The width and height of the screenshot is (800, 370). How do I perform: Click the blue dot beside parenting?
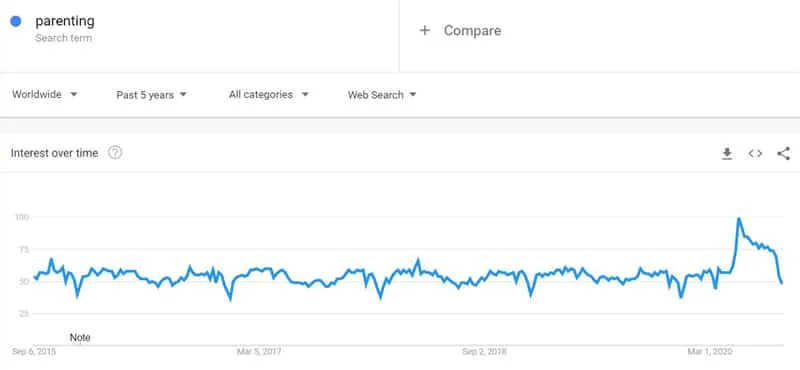pyautogui.click(x=16, y=21)
